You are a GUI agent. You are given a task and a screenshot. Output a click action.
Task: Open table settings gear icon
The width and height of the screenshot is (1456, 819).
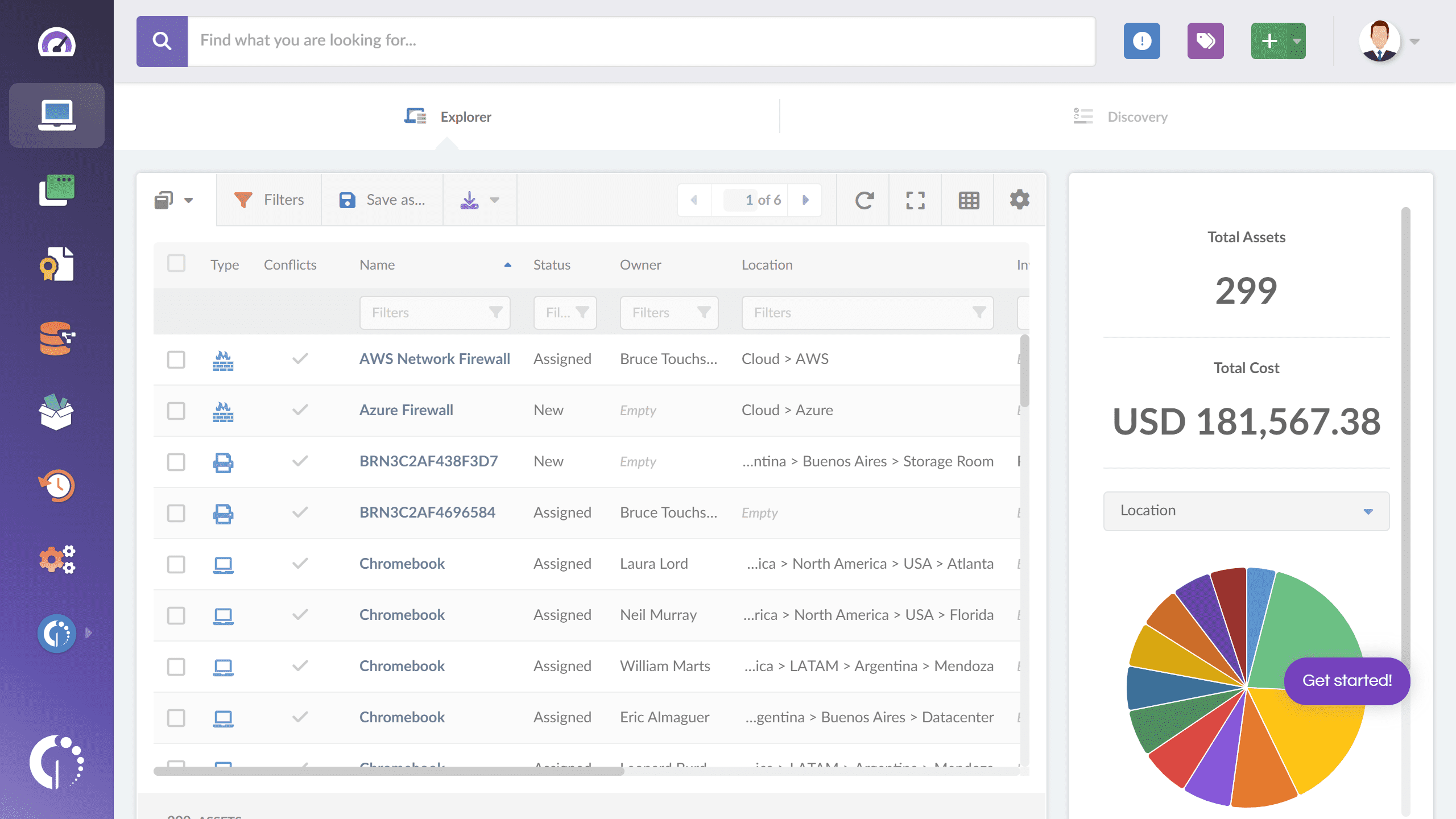[1019, 200]
